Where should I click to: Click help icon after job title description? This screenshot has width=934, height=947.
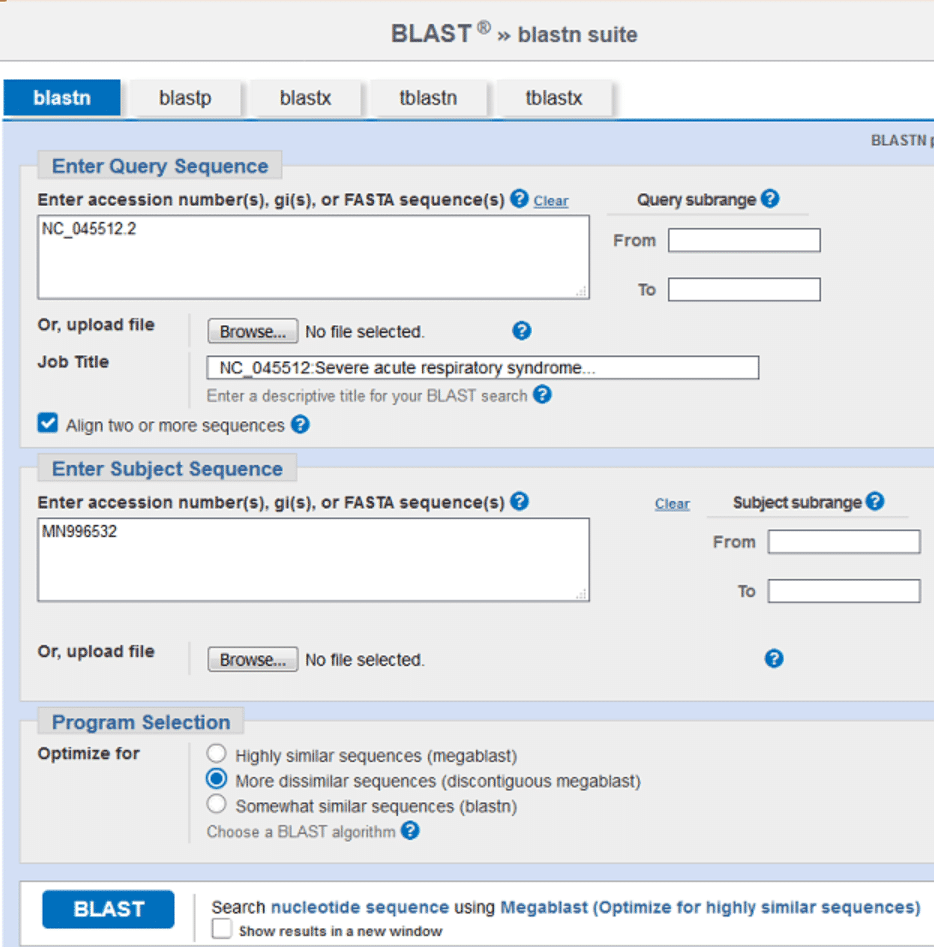coord(543,395)
